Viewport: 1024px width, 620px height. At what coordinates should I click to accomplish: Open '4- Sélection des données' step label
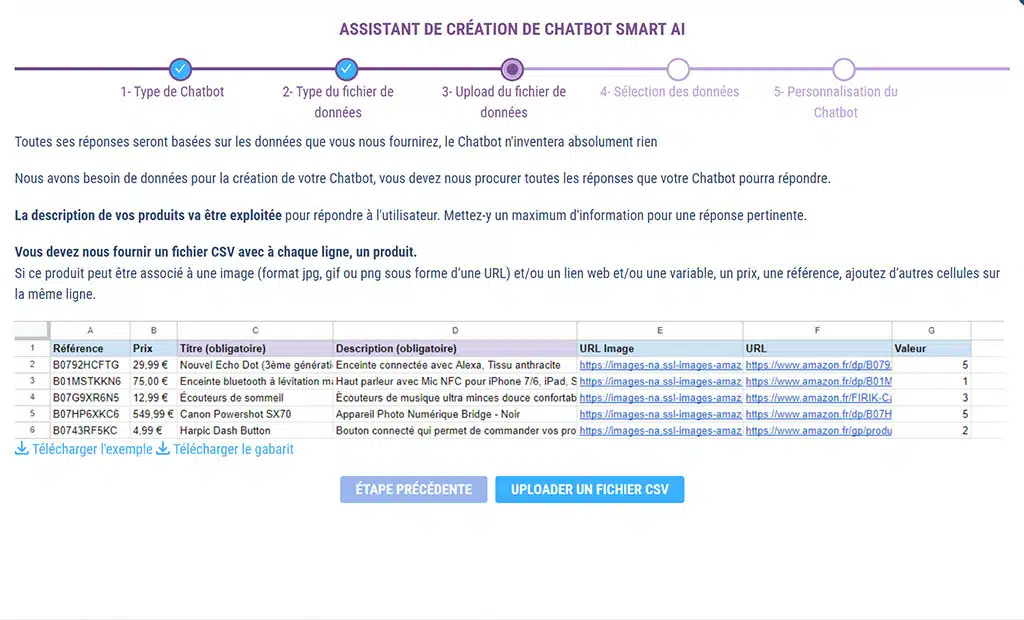click(x=669, y=92)
